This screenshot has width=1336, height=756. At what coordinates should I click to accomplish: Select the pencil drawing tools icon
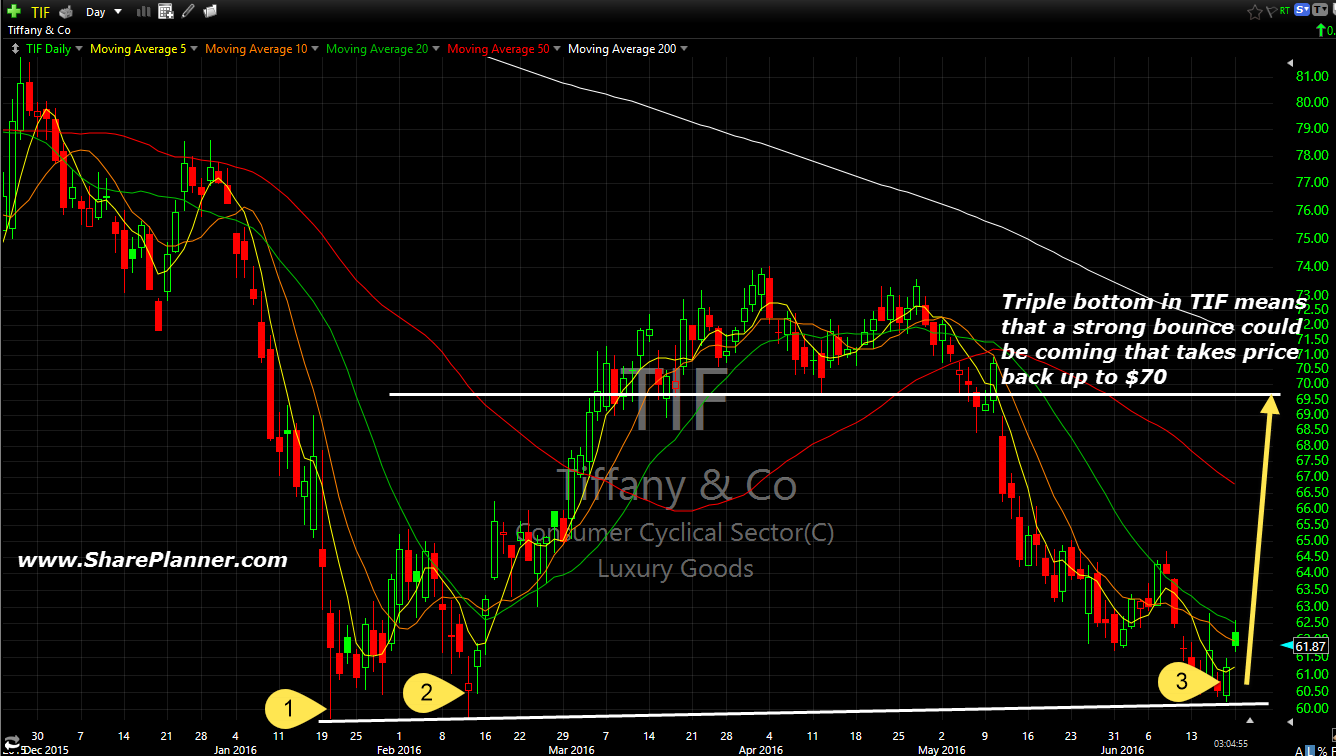(188, 12)
